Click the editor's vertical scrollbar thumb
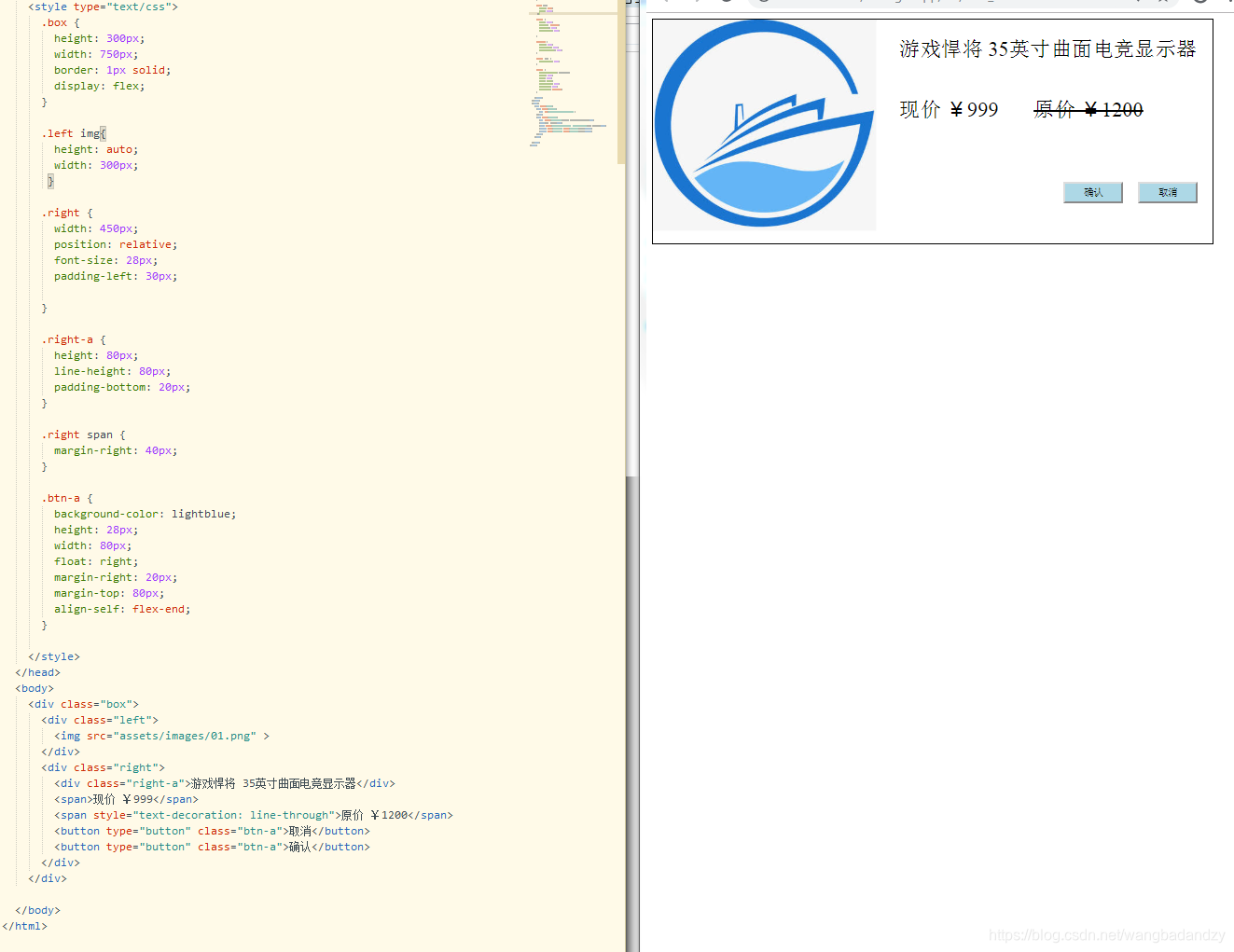The image size is (1234, 952). 621,82
